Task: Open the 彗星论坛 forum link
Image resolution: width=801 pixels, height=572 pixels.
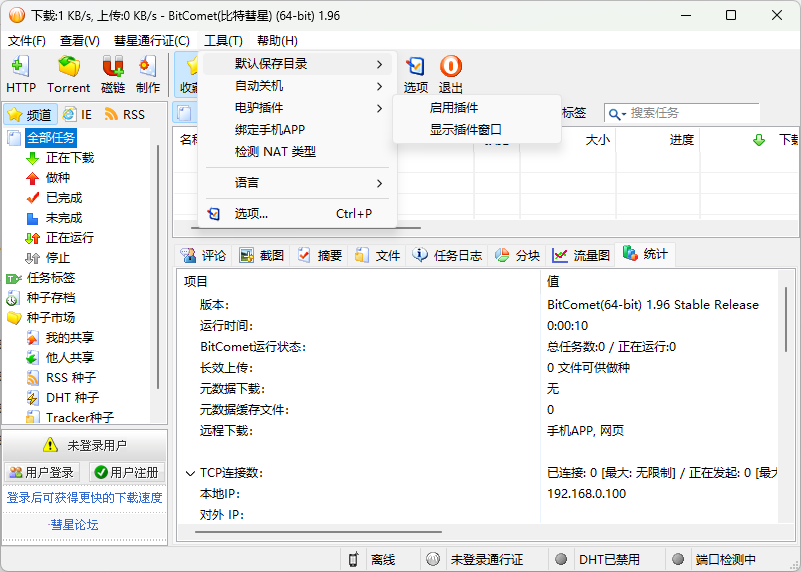Action: 74,525
